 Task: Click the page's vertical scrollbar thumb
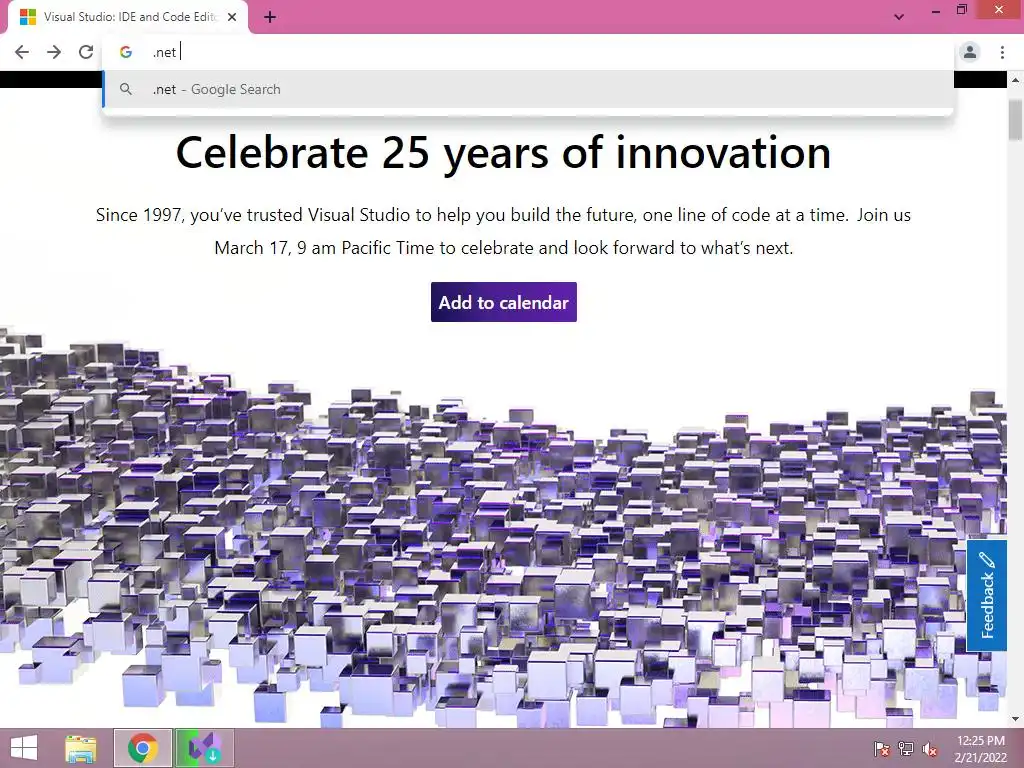pyautogui.click(x=1015, y=120)
